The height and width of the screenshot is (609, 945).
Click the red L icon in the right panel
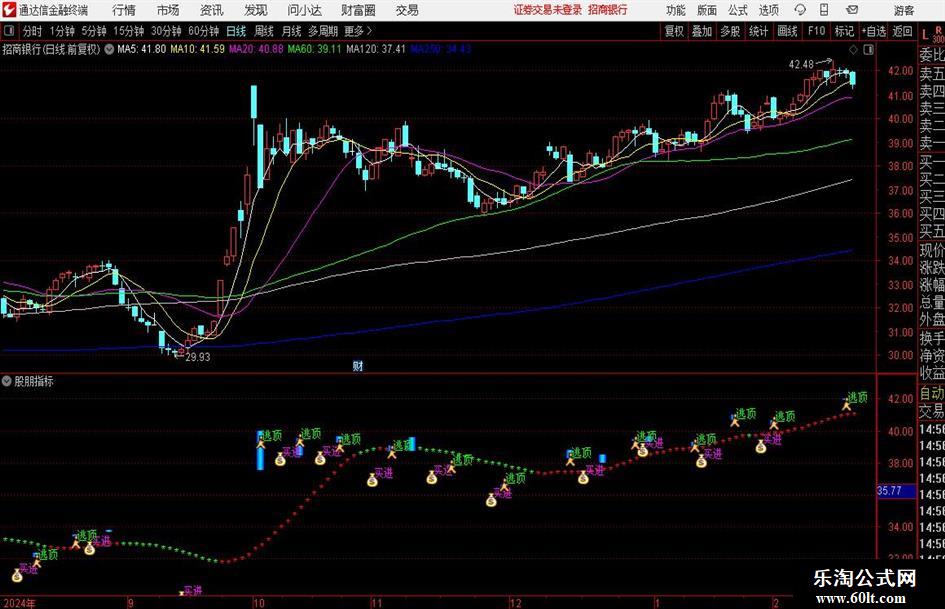click(x=925, y=35)
